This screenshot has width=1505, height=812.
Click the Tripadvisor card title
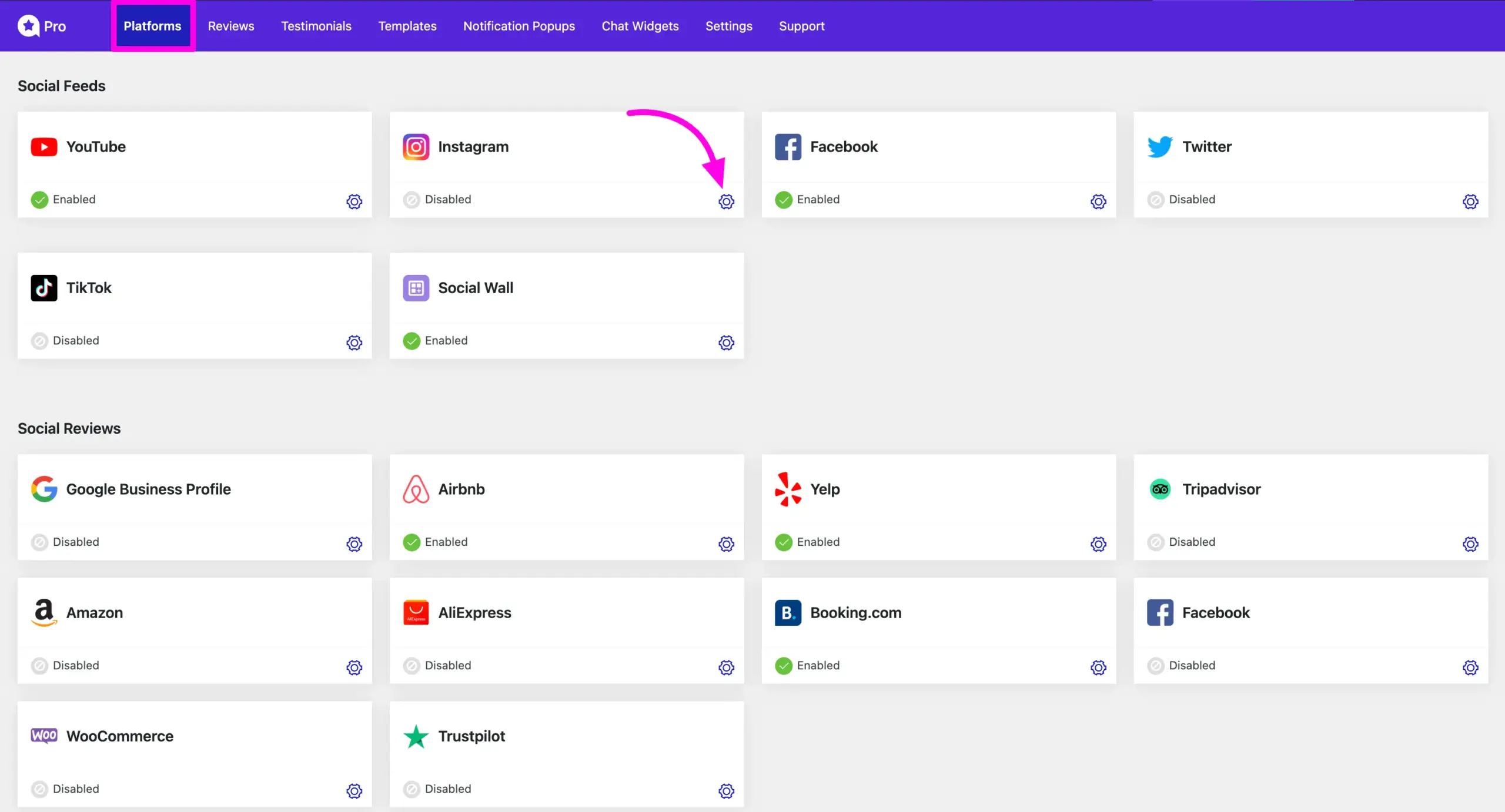[1222, 489]
